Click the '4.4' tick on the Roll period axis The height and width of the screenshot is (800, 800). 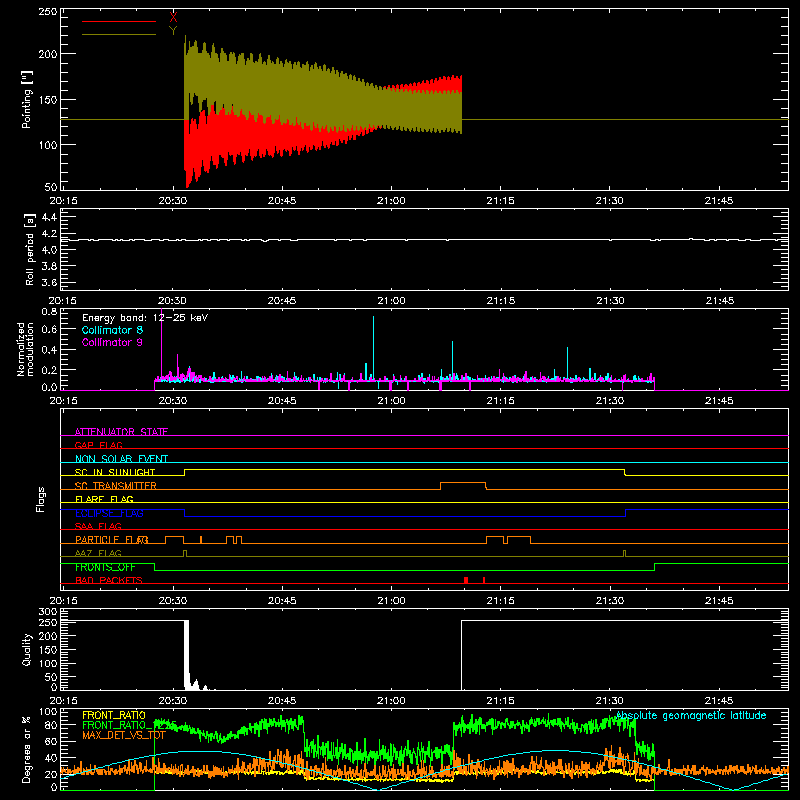[x=49, y=217]
